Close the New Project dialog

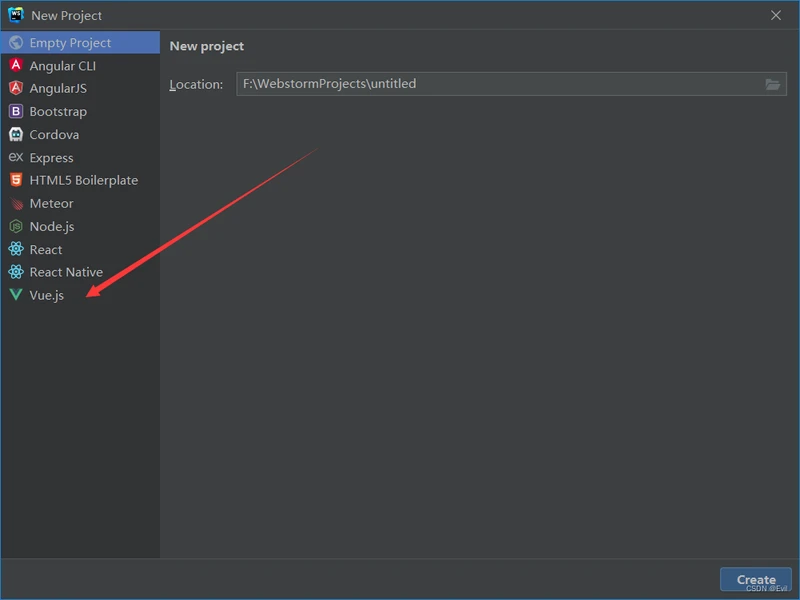776,15
